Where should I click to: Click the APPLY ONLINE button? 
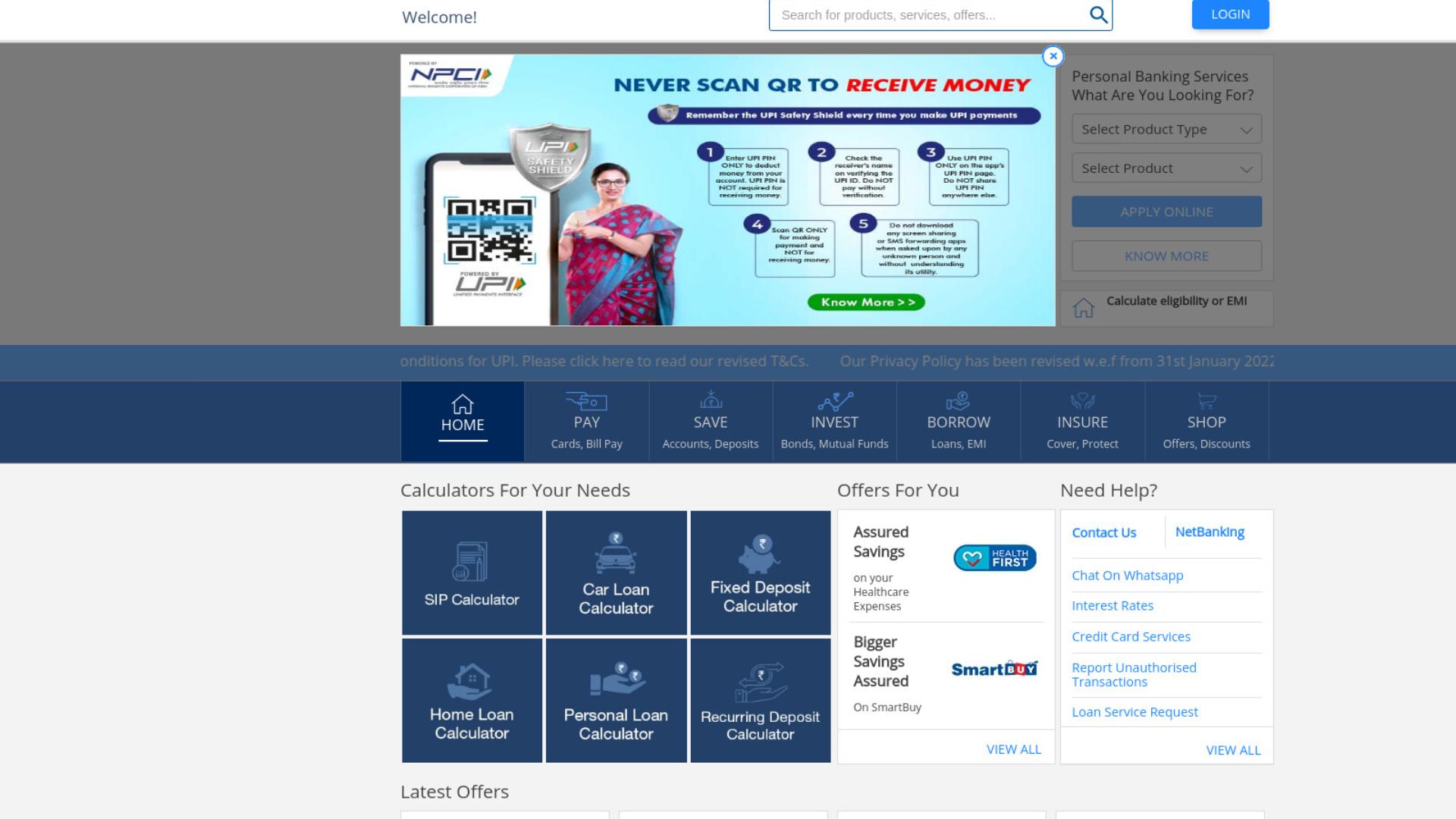click(x=1166, y=212)
